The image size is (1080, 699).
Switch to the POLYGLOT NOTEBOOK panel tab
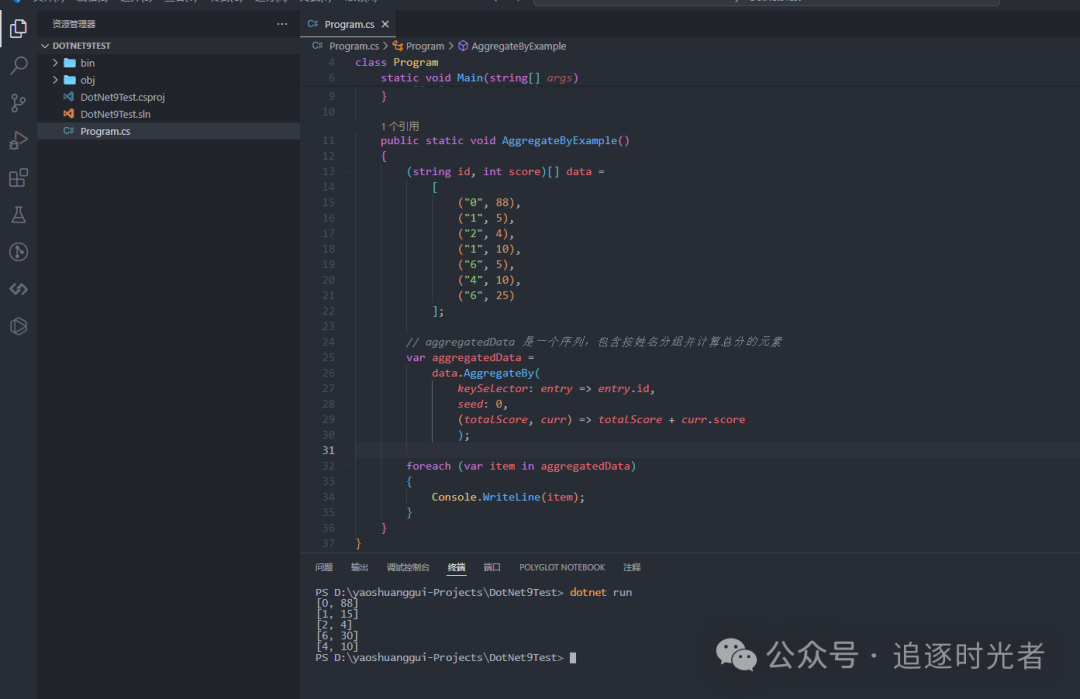[562, 567]
